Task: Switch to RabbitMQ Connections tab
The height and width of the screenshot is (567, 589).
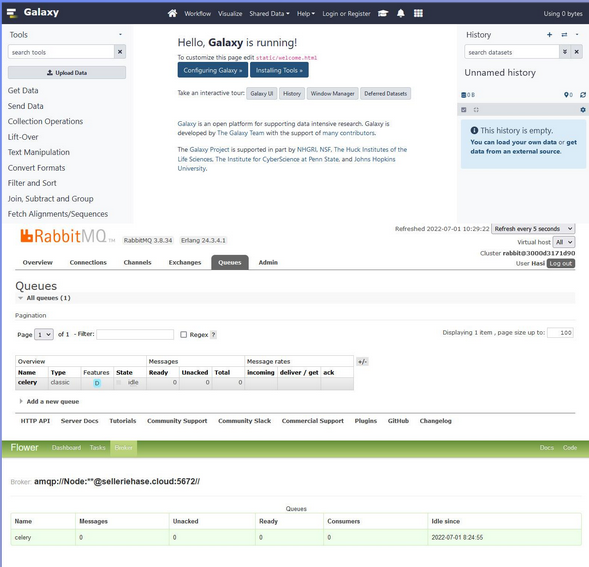Action: click(88, 262)
